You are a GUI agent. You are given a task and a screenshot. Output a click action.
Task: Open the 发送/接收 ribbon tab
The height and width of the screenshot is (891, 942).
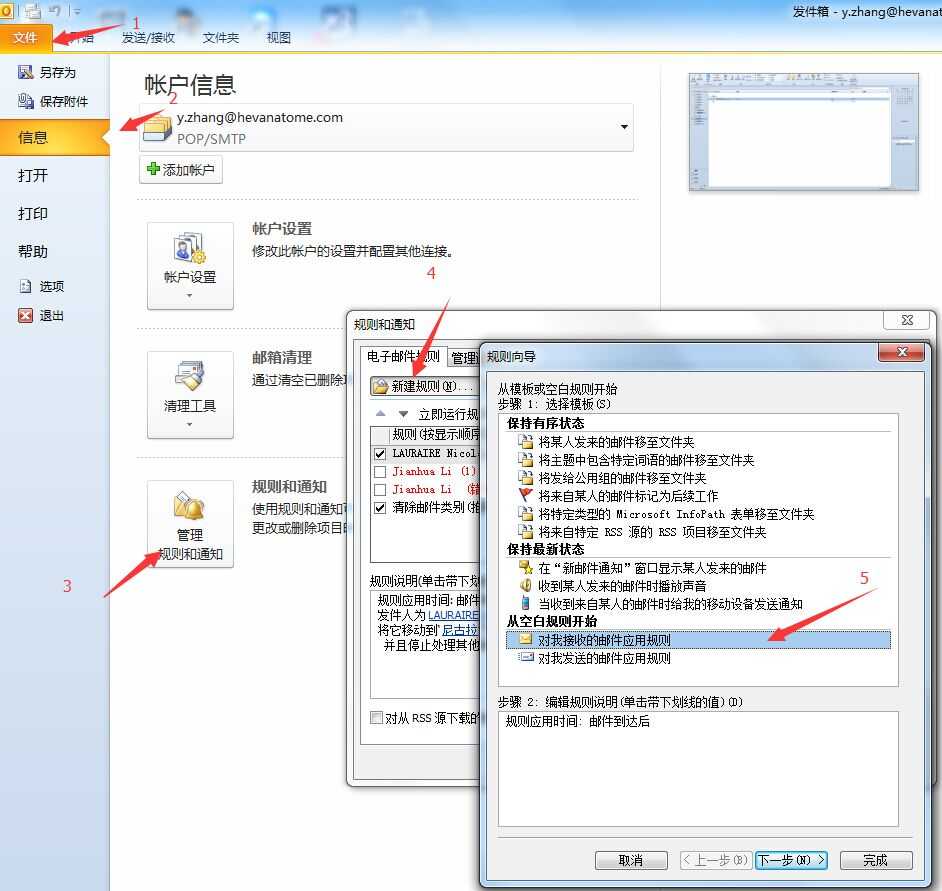tap(148, 38)
